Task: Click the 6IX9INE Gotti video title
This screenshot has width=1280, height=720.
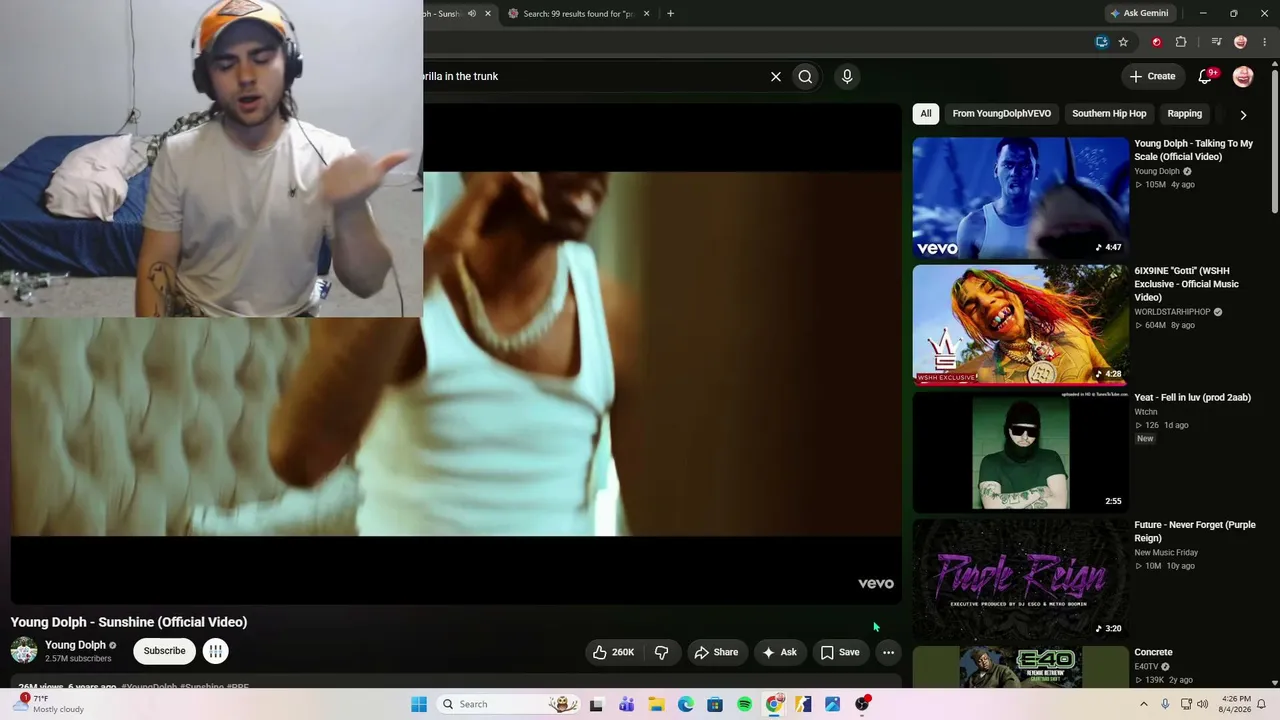Action: (x=1187, y=284)
